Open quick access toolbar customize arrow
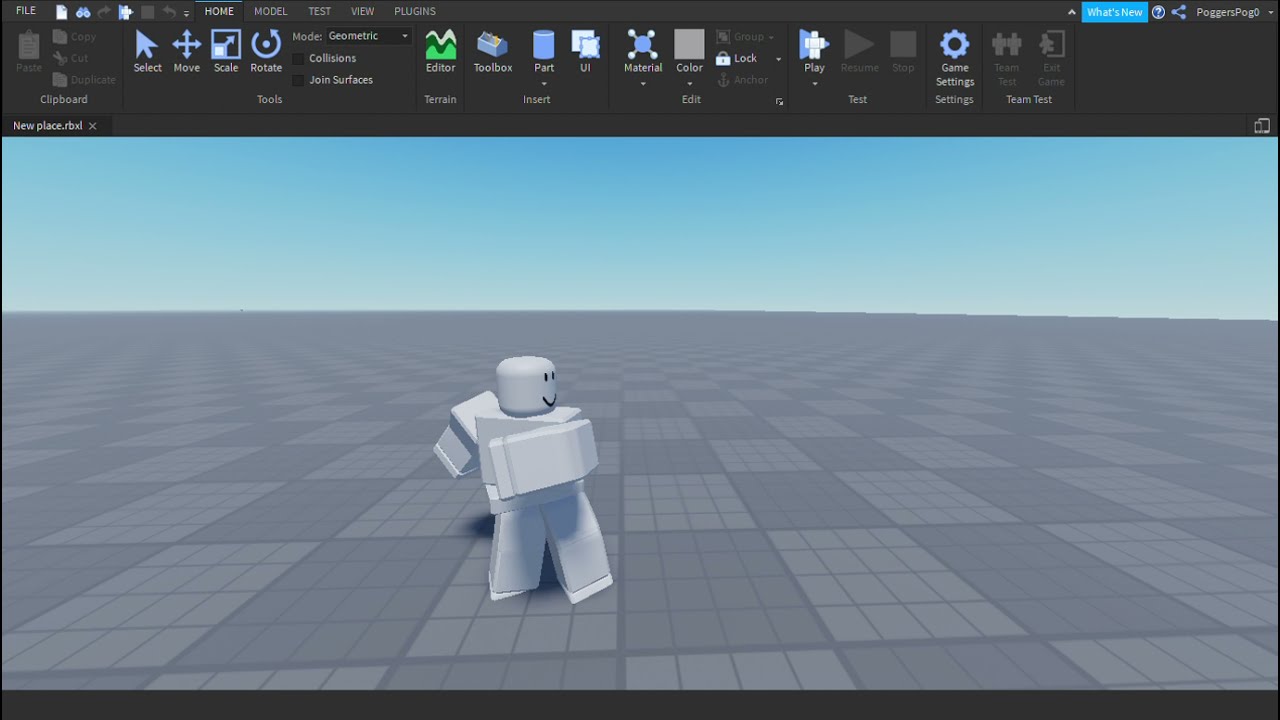Screen dimensions: 1280x720 coord(186,13)
